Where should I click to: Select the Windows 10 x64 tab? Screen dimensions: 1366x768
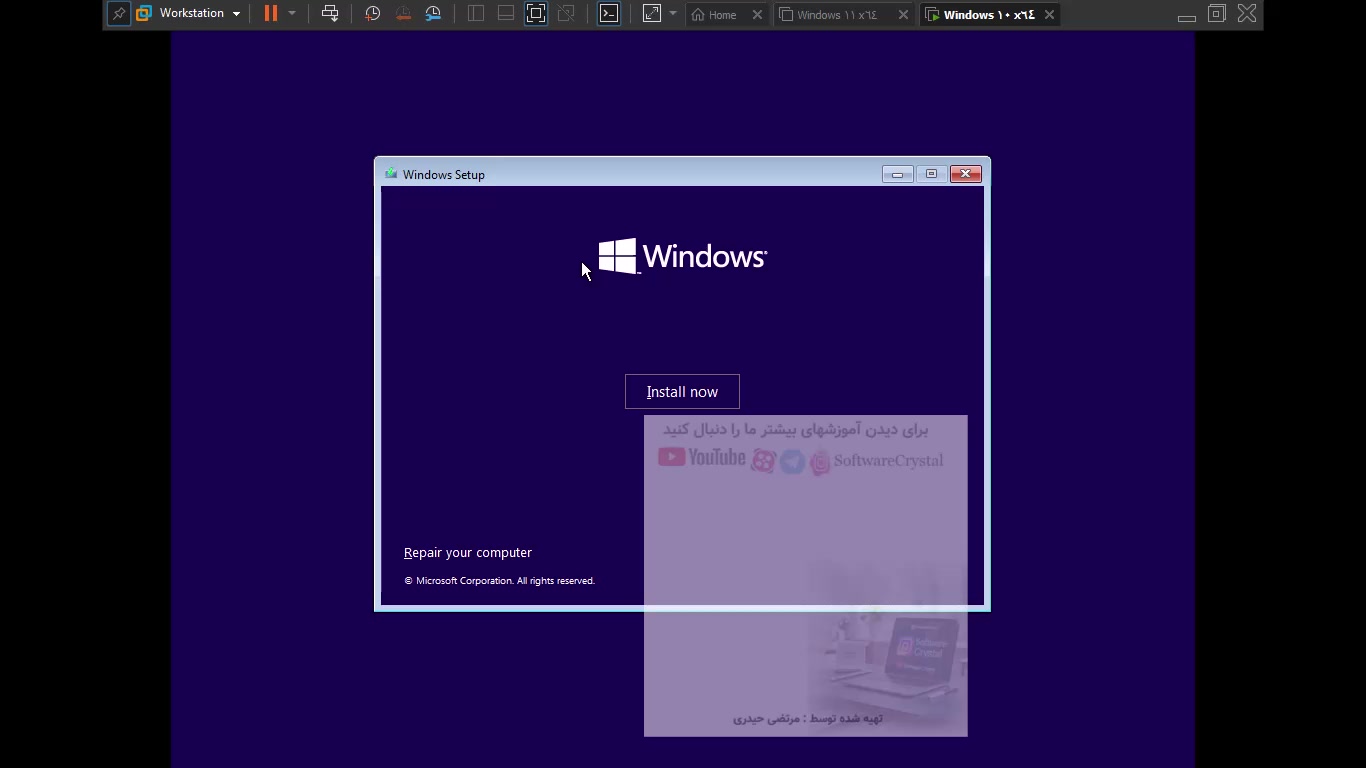tap(980, 15)
